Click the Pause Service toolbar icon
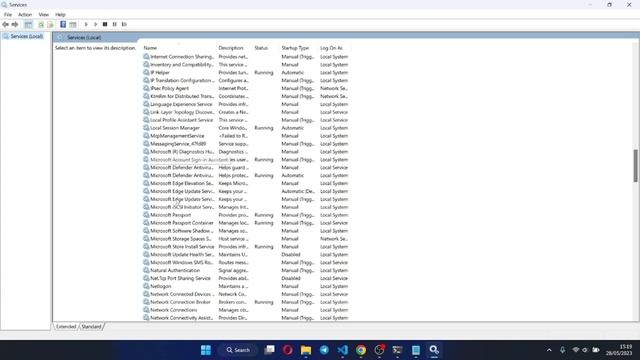 (x=115, y=24)
